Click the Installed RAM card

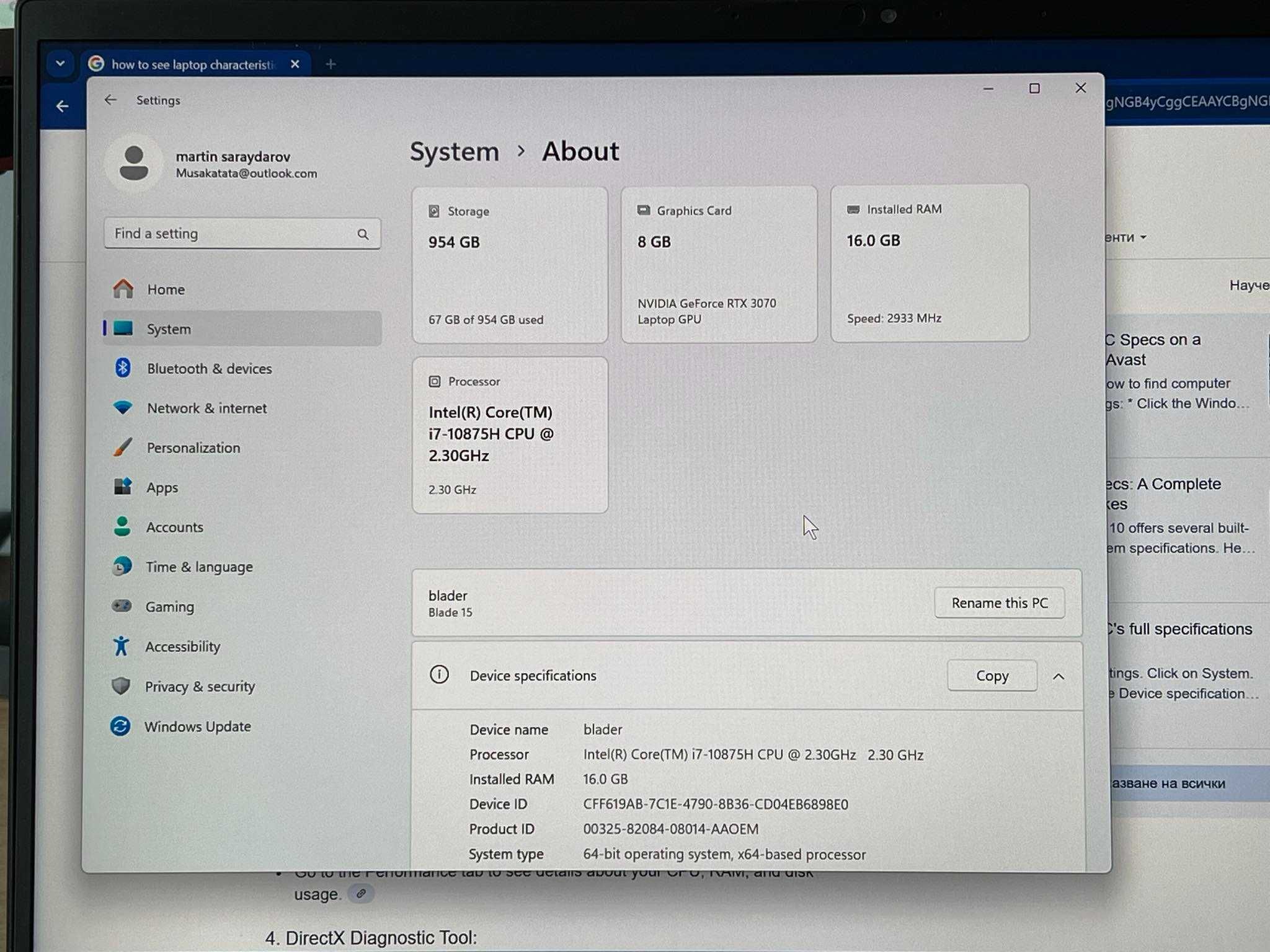pyautogui.click(x=930, y=263)
